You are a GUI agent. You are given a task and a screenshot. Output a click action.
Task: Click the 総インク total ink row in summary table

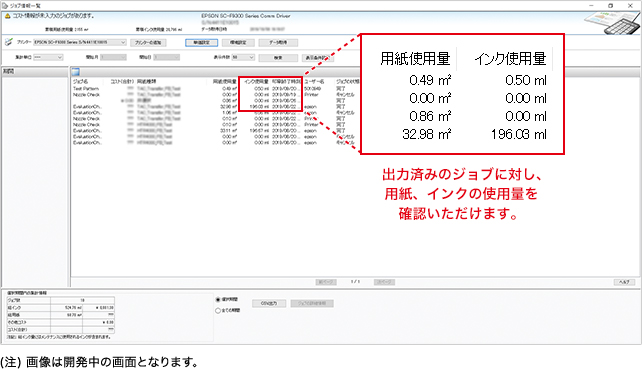tap(60, 308)
